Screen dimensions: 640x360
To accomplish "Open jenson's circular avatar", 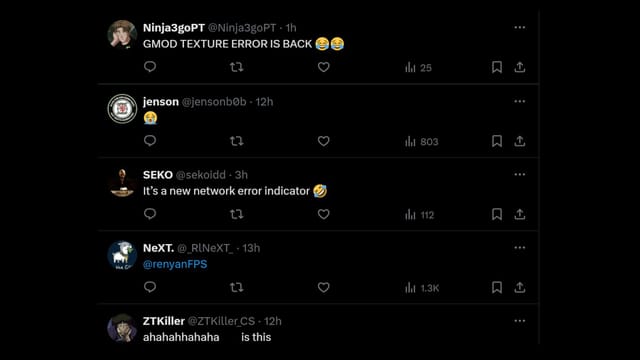I will 122,109.
